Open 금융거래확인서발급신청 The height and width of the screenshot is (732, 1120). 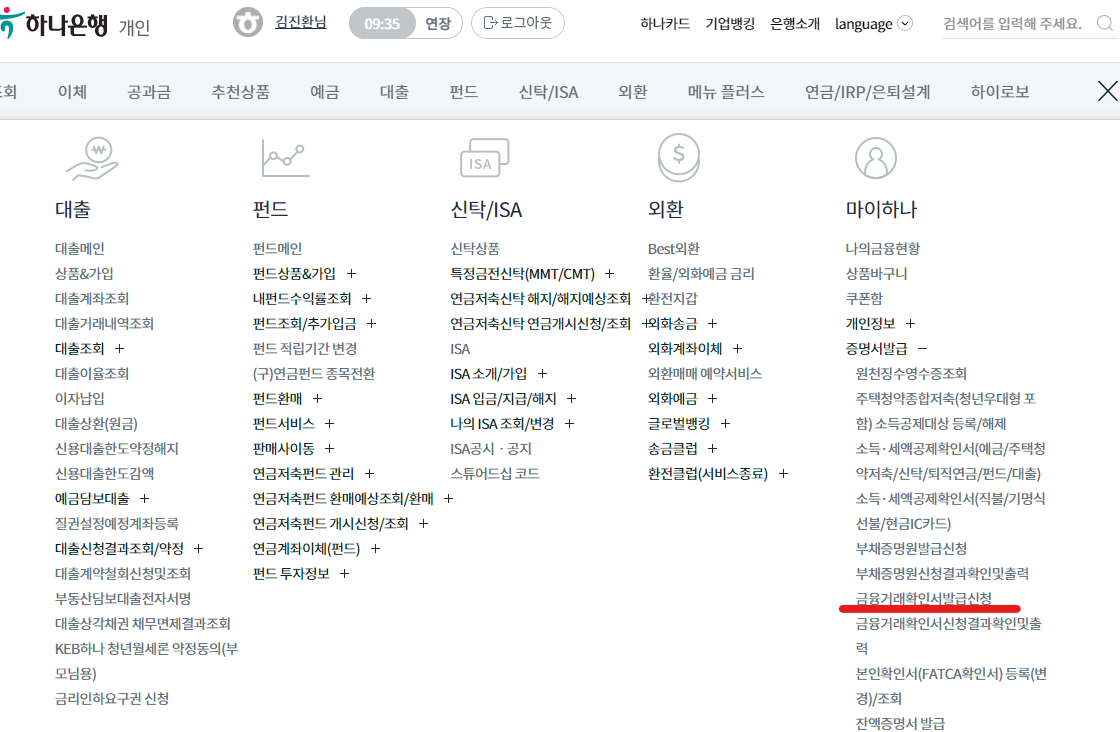click(x=924, y=598)
